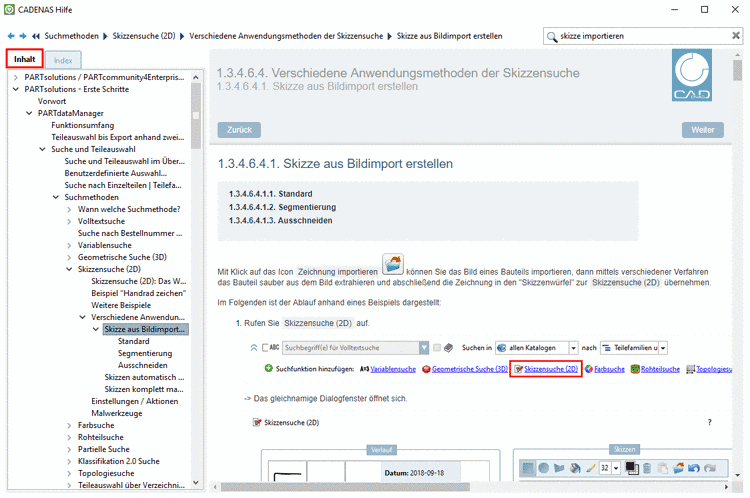Screen dimensions: 750x498
Task: Click the Variablensuche link
Action: pos(393,369)
